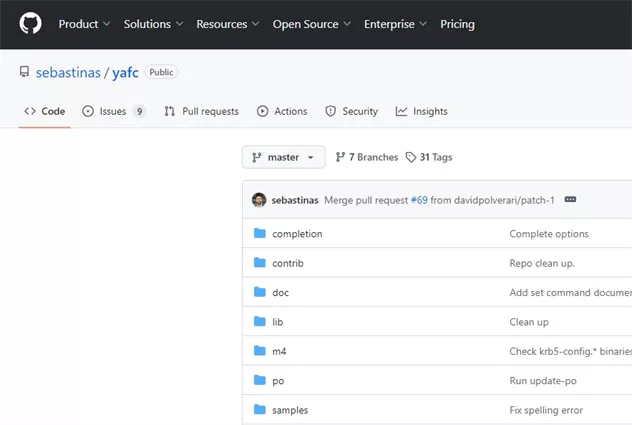This screenshot has width=632, height=425.
Task: Open pull request #69 link
Action: (419, 200)
